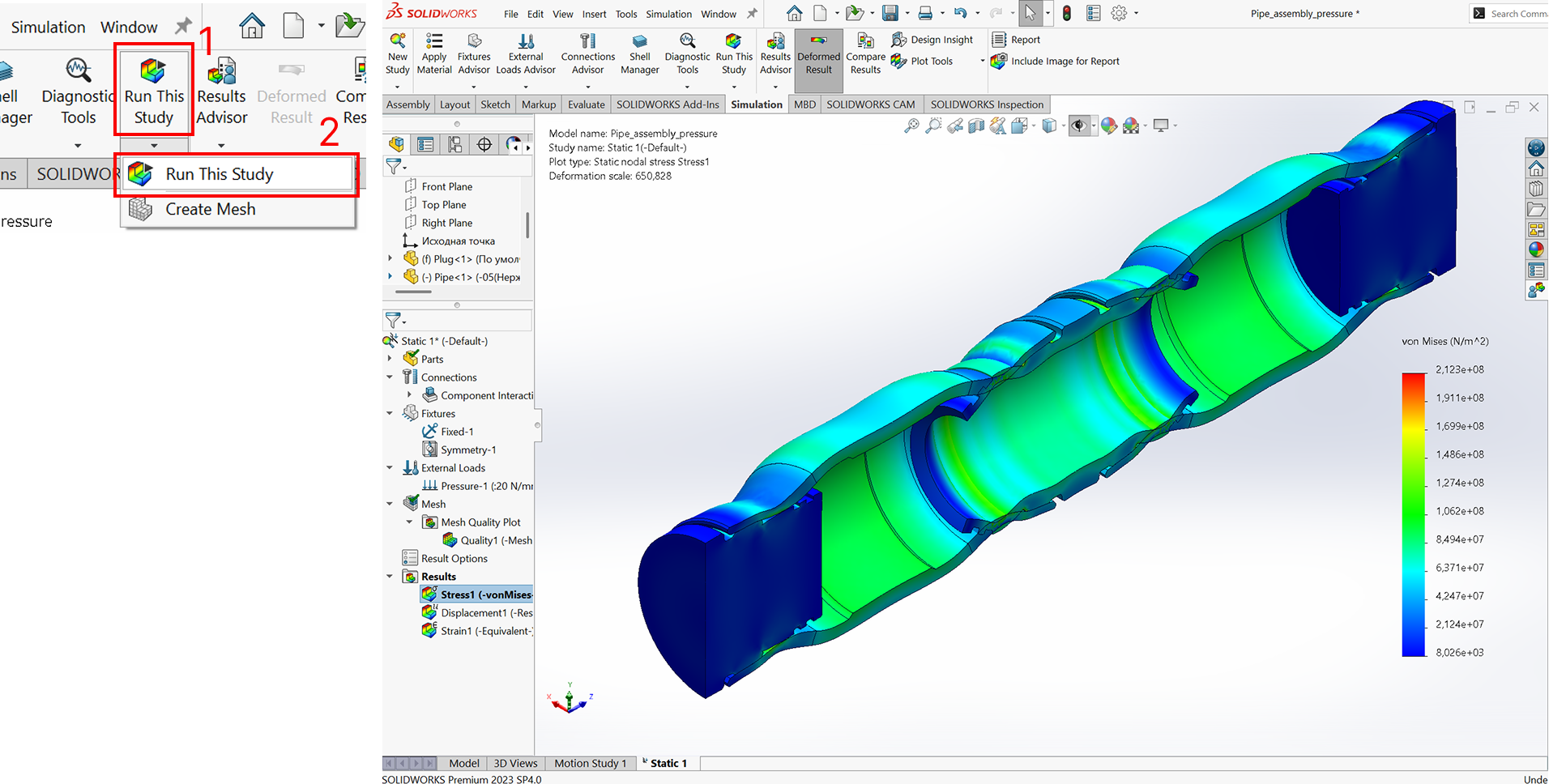The width and height of the screenshot is (1549, 784).
Task: Click Run This Study in main SolidWorks ribbon
Action: 734,53
